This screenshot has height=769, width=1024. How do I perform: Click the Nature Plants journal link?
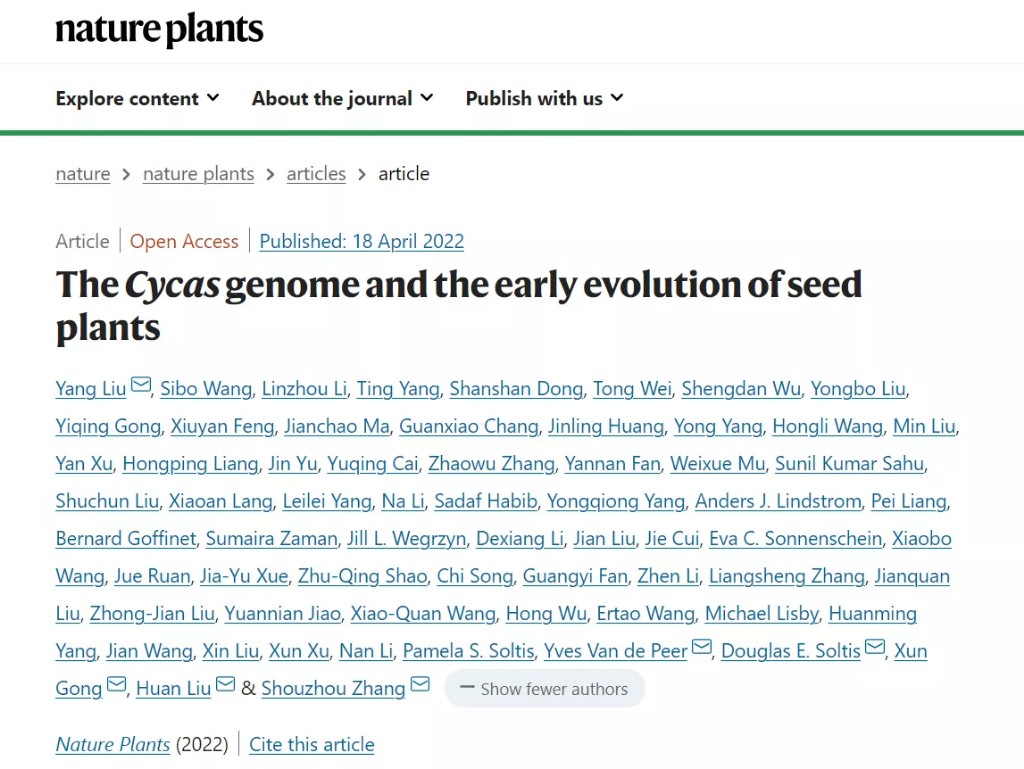tap(113, 745)
